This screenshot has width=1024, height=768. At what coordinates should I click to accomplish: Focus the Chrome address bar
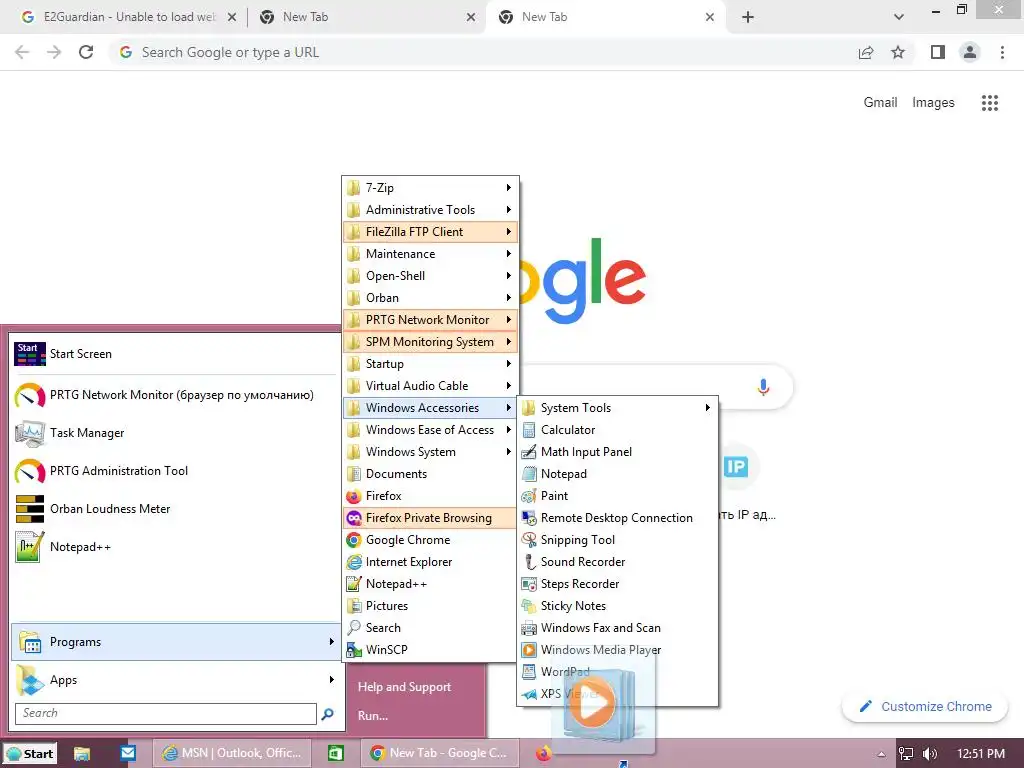(483, 52)
